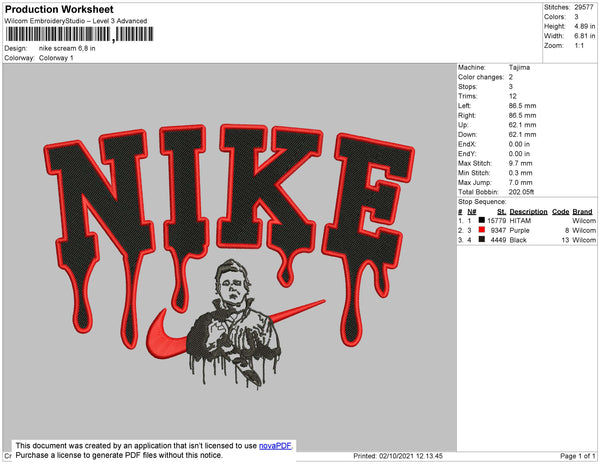Click 'Colorway 1' value
The image size is (600, 464).
point(56,58)
